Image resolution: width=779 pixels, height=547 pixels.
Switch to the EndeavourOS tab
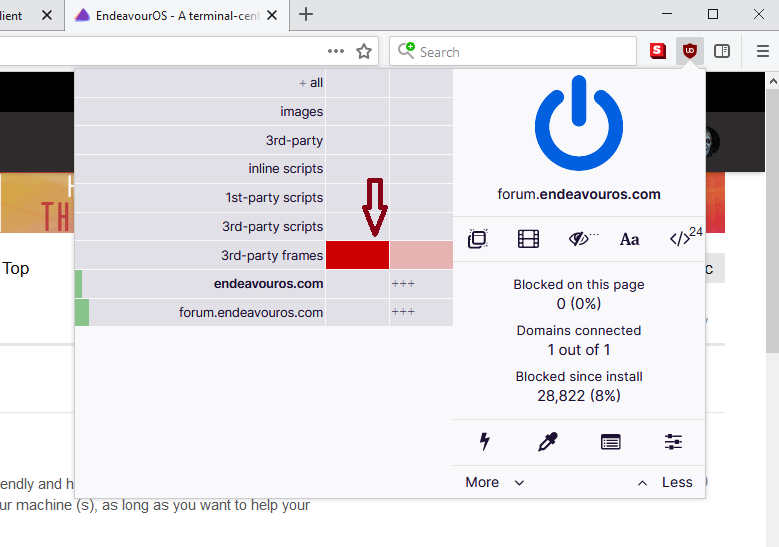click(x=170, y=15)
